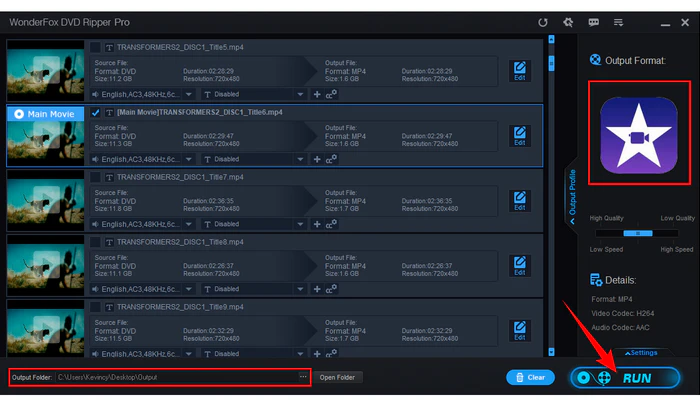Click the refresh icon in title bar

click(542, 22)
